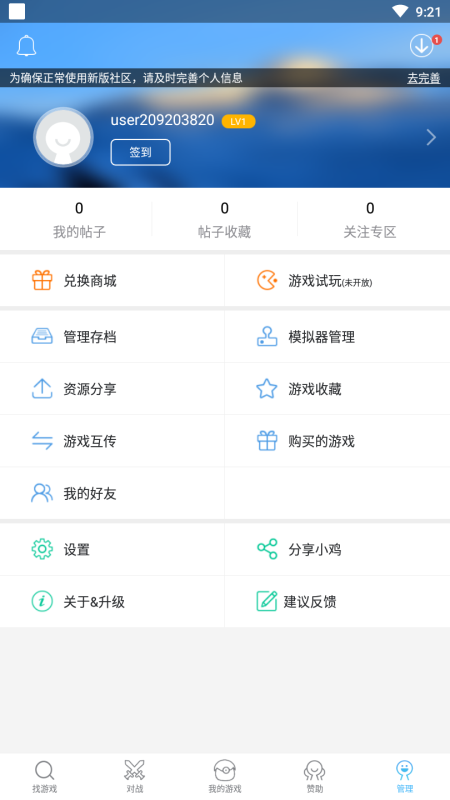Switch to the 找游戏 tab
Viewport: 450px width, 800px height.
click(x=44, y=777)
